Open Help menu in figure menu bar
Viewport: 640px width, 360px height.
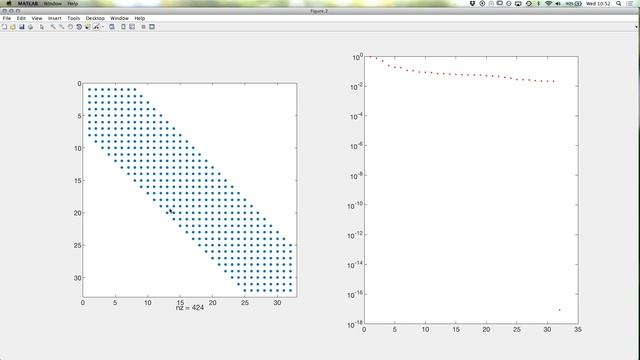[140, 18]
